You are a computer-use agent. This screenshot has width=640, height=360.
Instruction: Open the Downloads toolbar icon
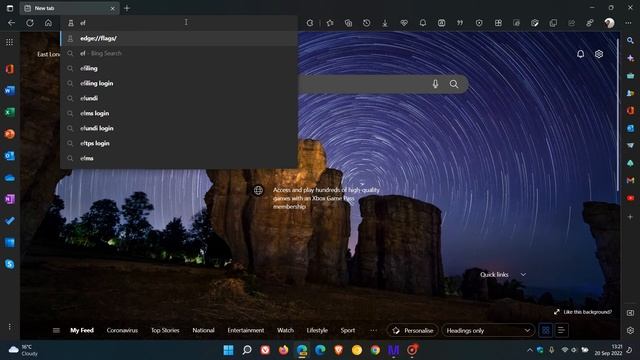pyautogui.click(x=385, y=23)
